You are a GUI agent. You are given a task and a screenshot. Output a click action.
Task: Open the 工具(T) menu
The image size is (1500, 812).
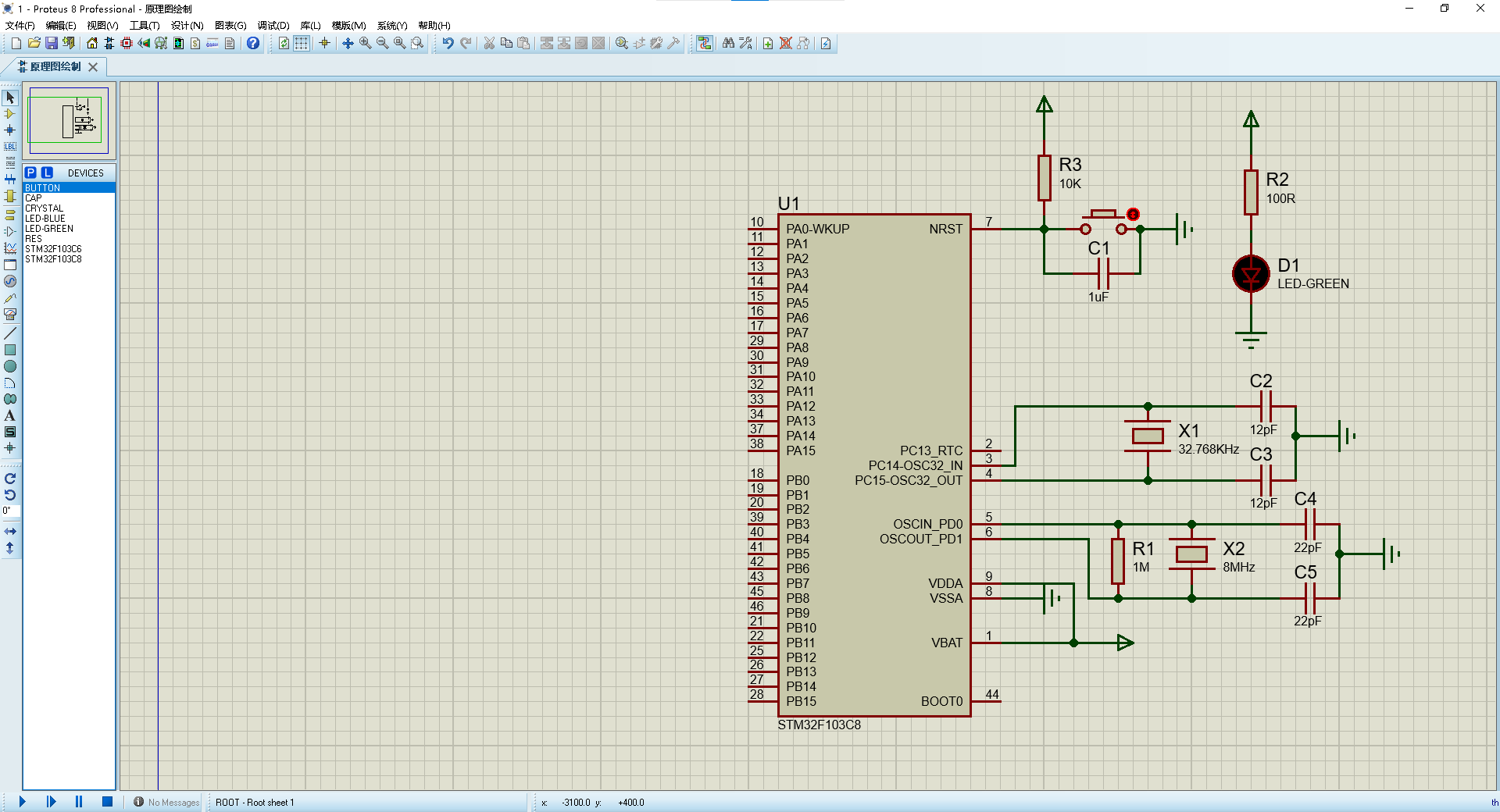point(145,26)
